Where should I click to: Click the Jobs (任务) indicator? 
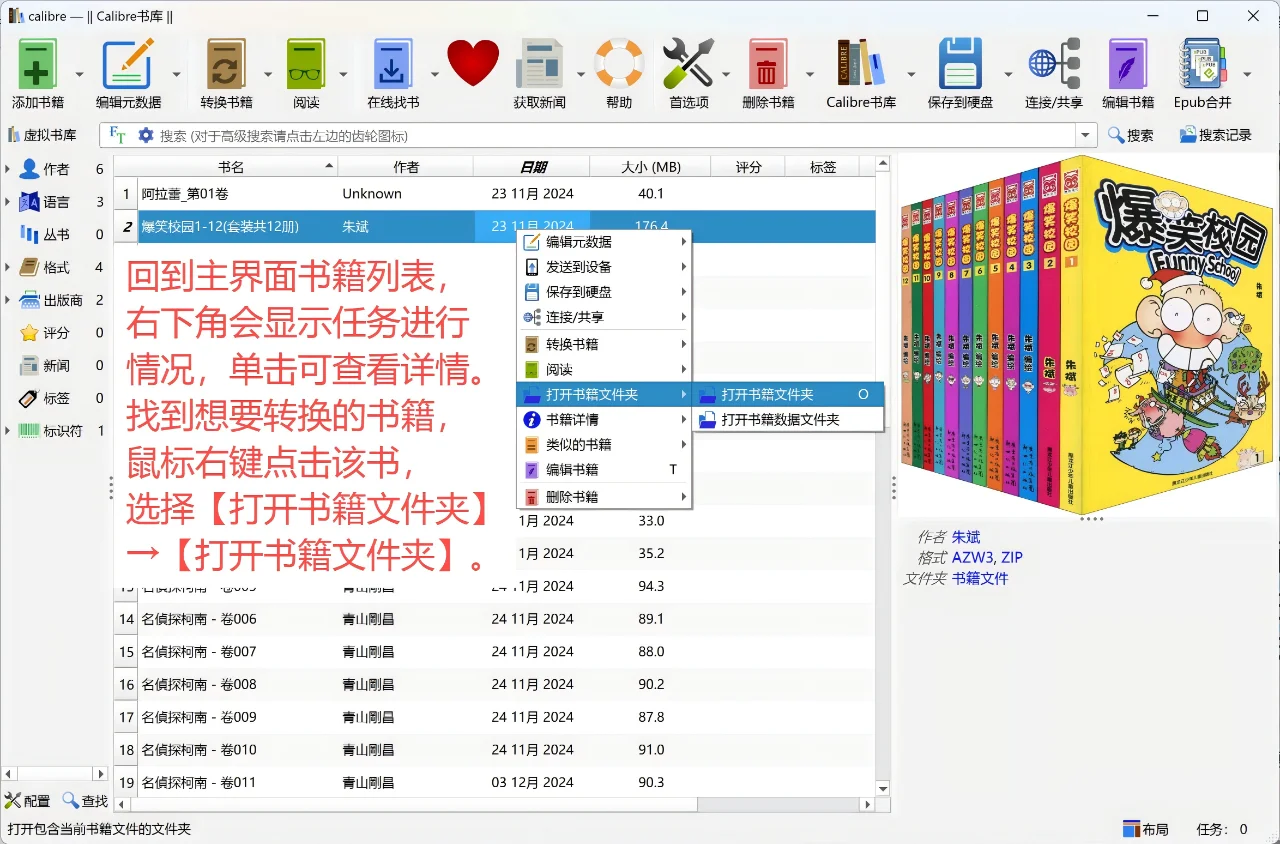[x=1222, y=829]
